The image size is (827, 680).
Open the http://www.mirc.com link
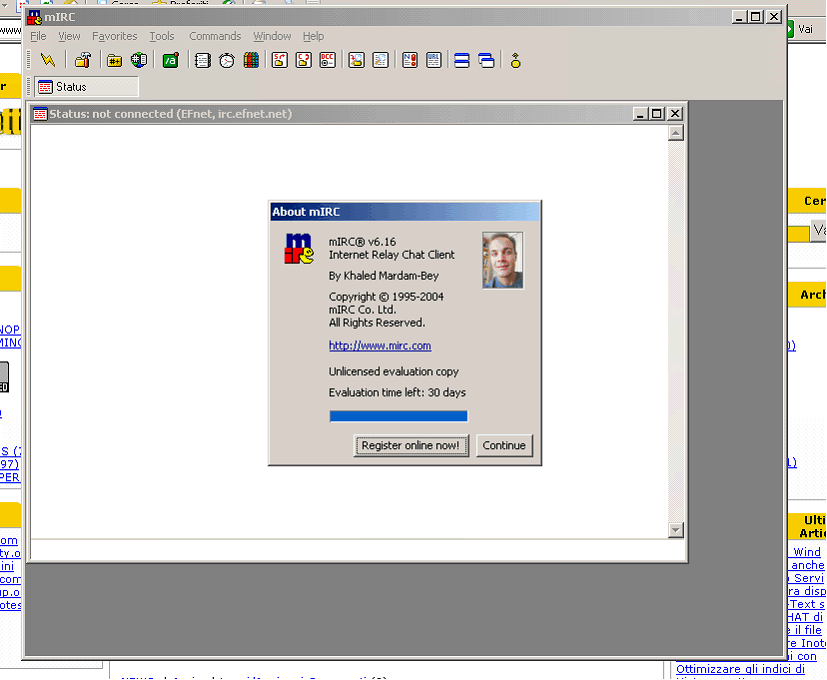click(x=380, y=346)
